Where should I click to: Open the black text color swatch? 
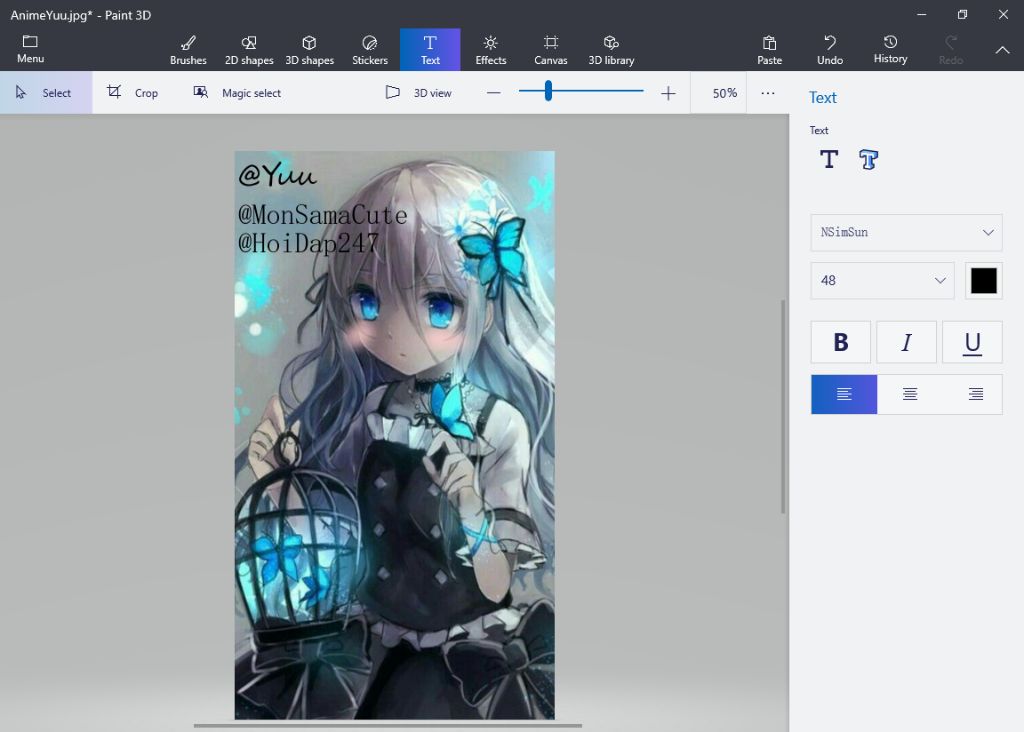tap(984, 281)
